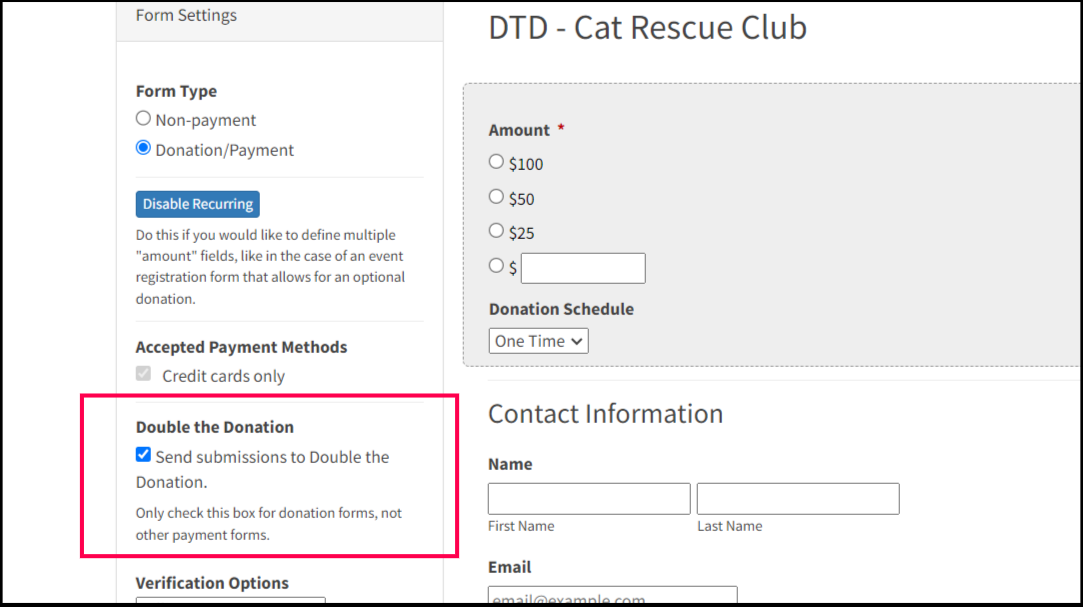
Task: Click the custom amount text box
Action: pos(583,268)
